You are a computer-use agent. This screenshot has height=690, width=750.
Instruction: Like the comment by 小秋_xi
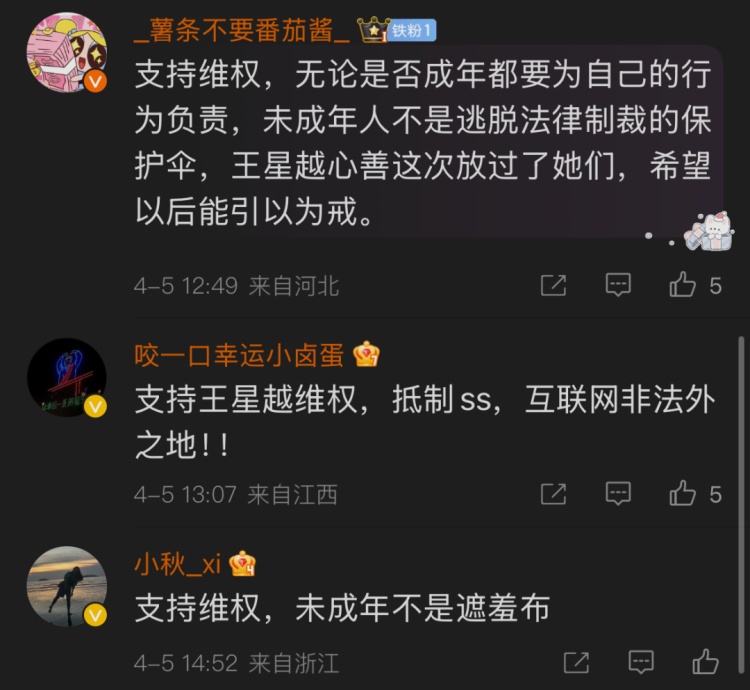706,662
